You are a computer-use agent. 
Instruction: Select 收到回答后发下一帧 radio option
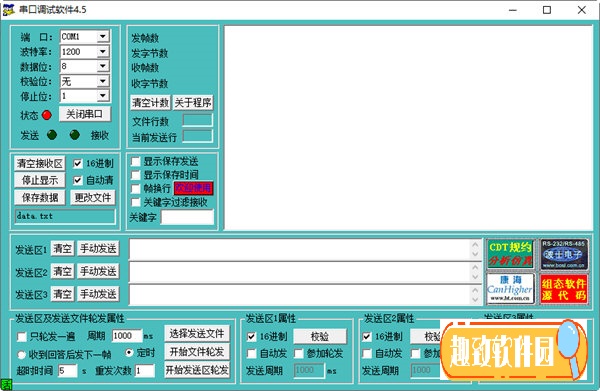pyautogui.click(x=21, y=355)
